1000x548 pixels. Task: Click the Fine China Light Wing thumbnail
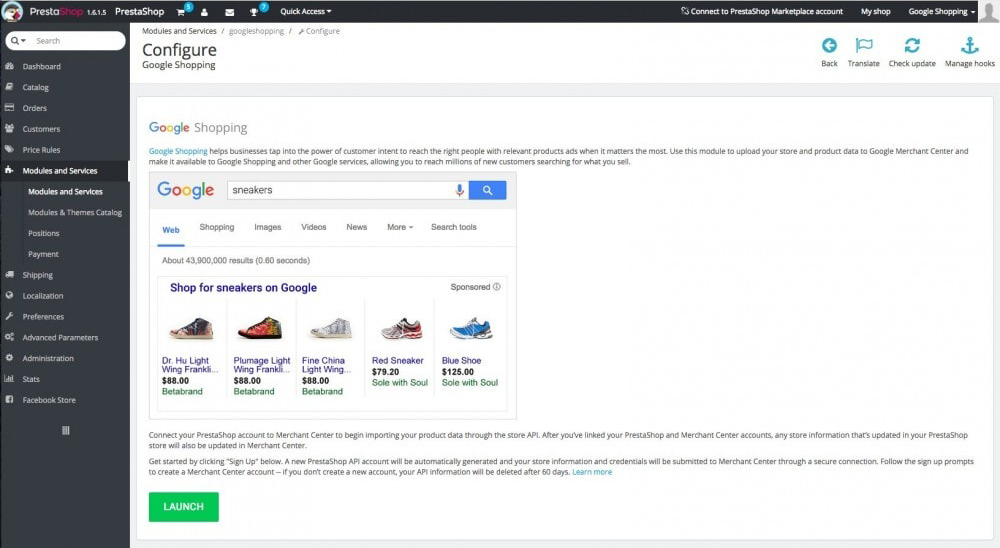coord(330,329)
